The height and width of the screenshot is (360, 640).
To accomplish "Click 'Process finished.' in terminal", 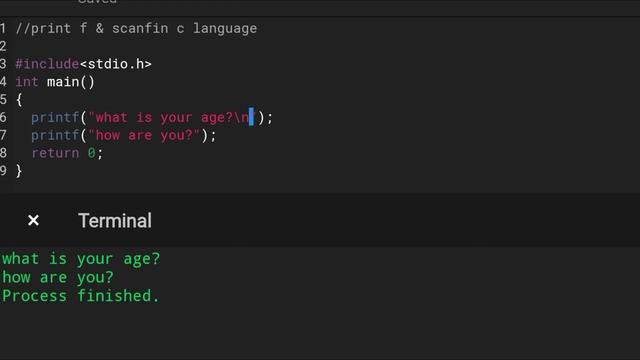I will [x=80, y=296].
